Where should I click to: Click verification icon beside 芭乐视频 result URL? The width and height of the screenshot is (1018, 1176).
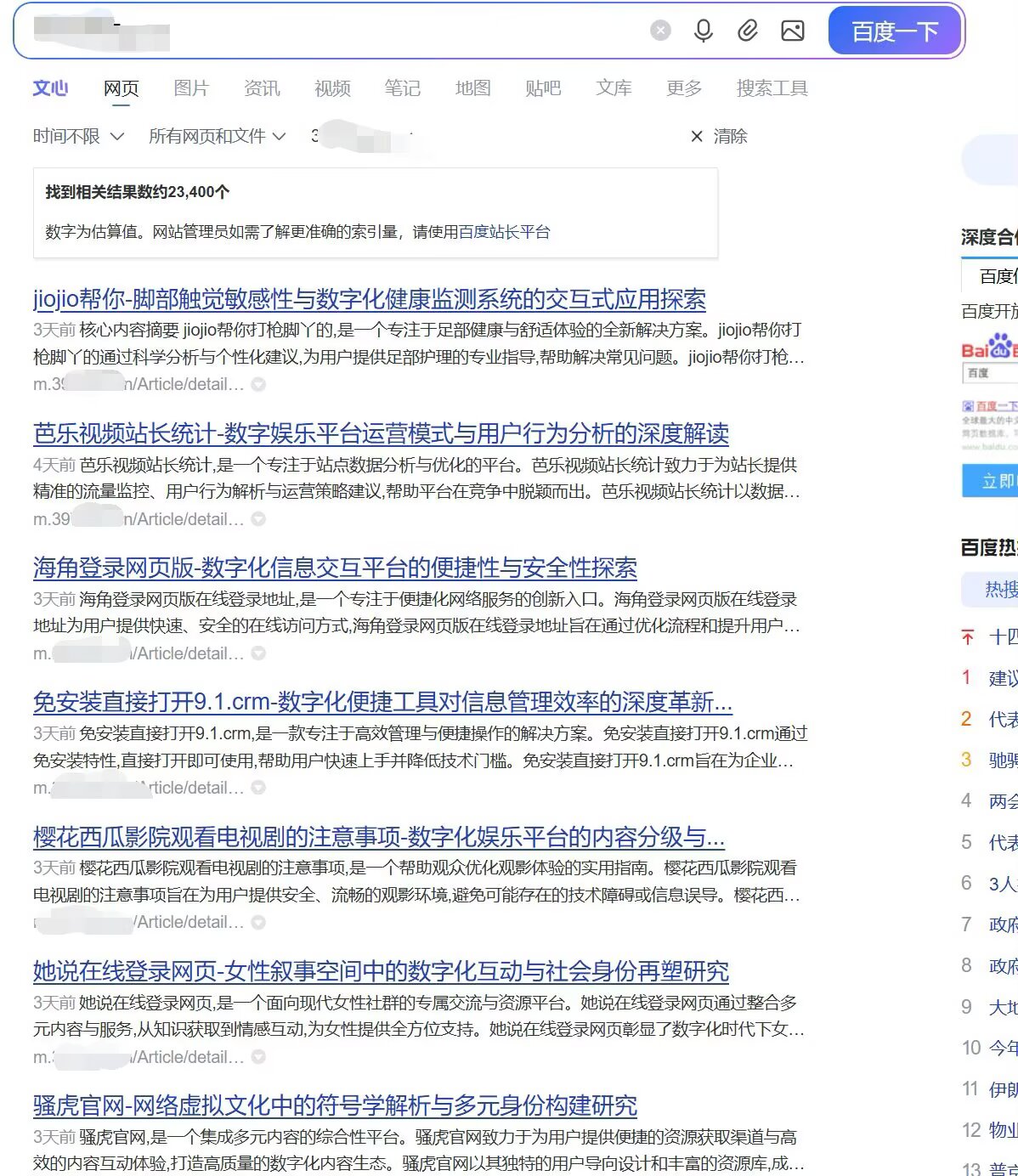[x=259, y=519]
